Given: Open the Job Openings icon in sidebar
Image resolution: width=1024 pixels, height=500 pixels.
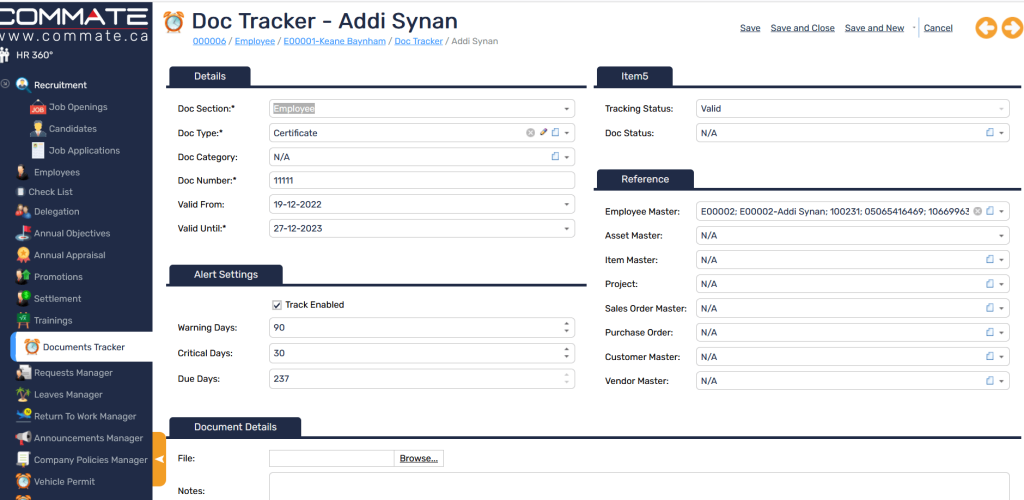Looking at the screenshot, I should point(38,107).
